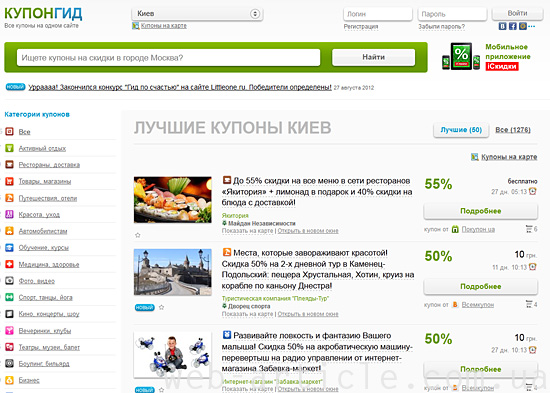550x393 pixels.
Task: Open the Регистрация link
Action: coord(361,26)
